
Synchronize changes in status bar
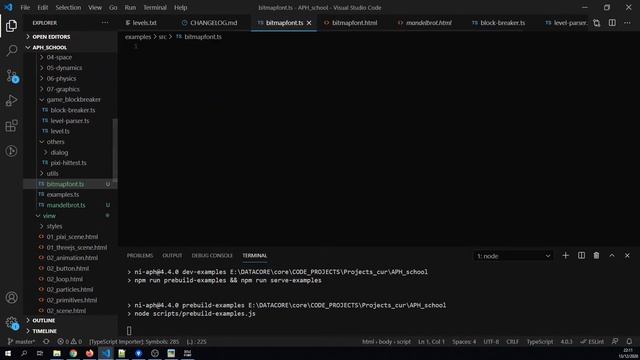point(46,342)
